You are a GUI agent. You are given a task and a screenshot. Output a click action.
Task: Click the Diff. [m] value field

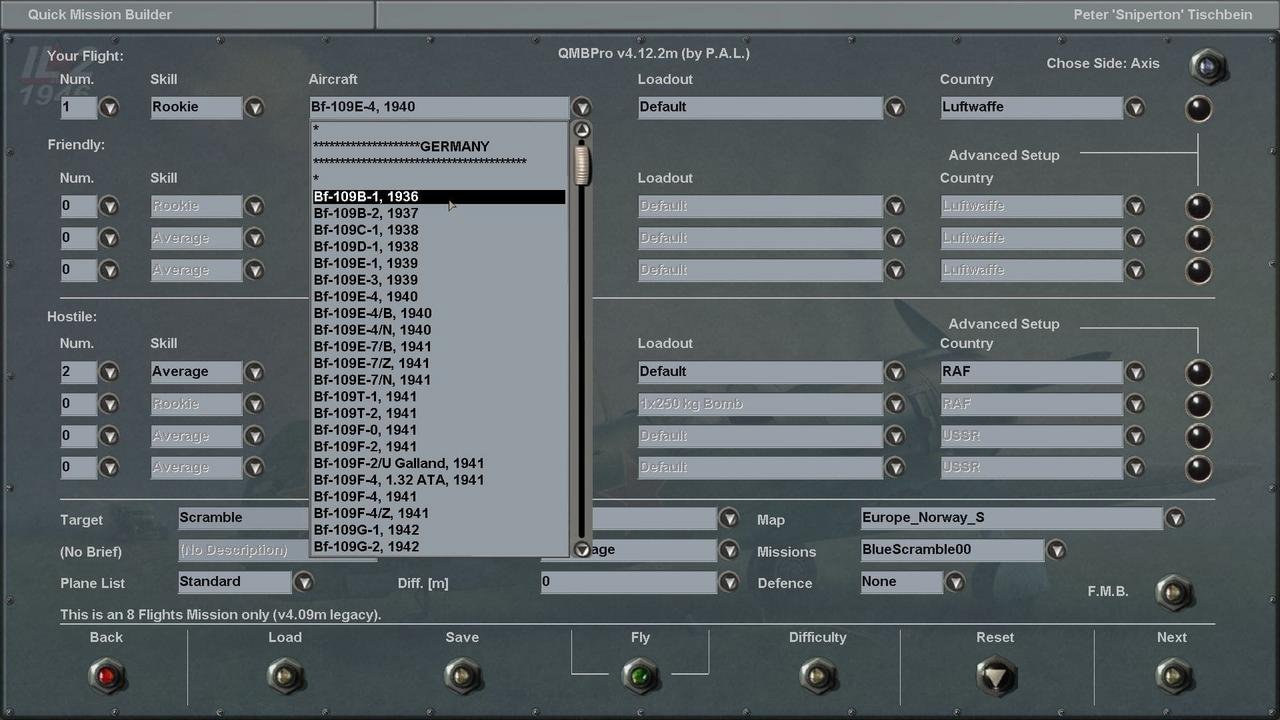[628, 581]
